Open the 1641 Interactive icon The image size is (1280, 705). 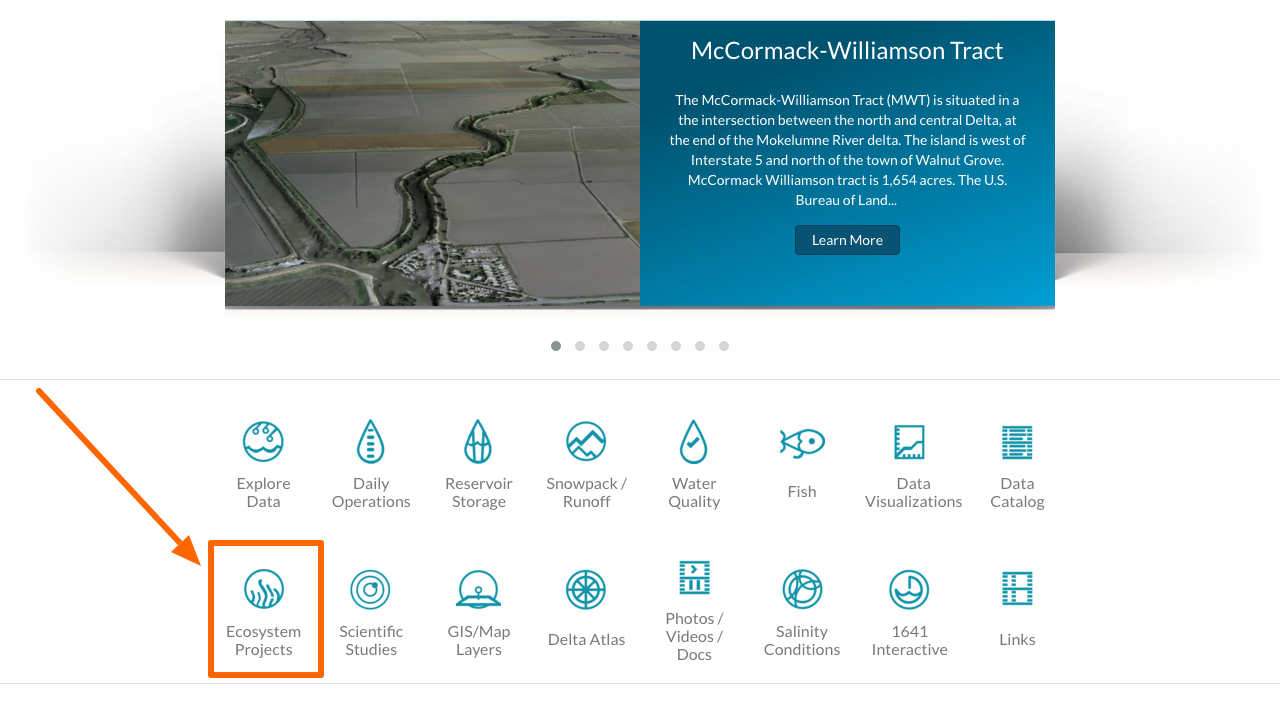[x=910, y=589]
